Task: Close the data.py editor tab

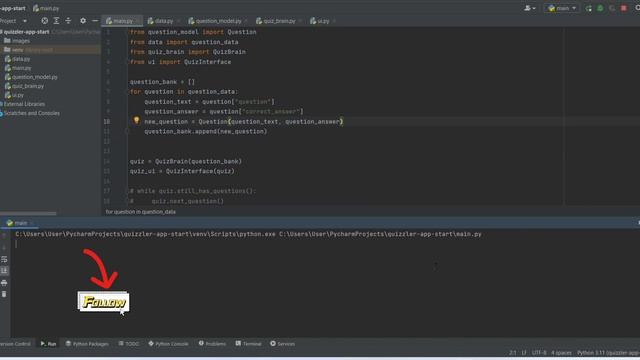Action: (179, 21)
